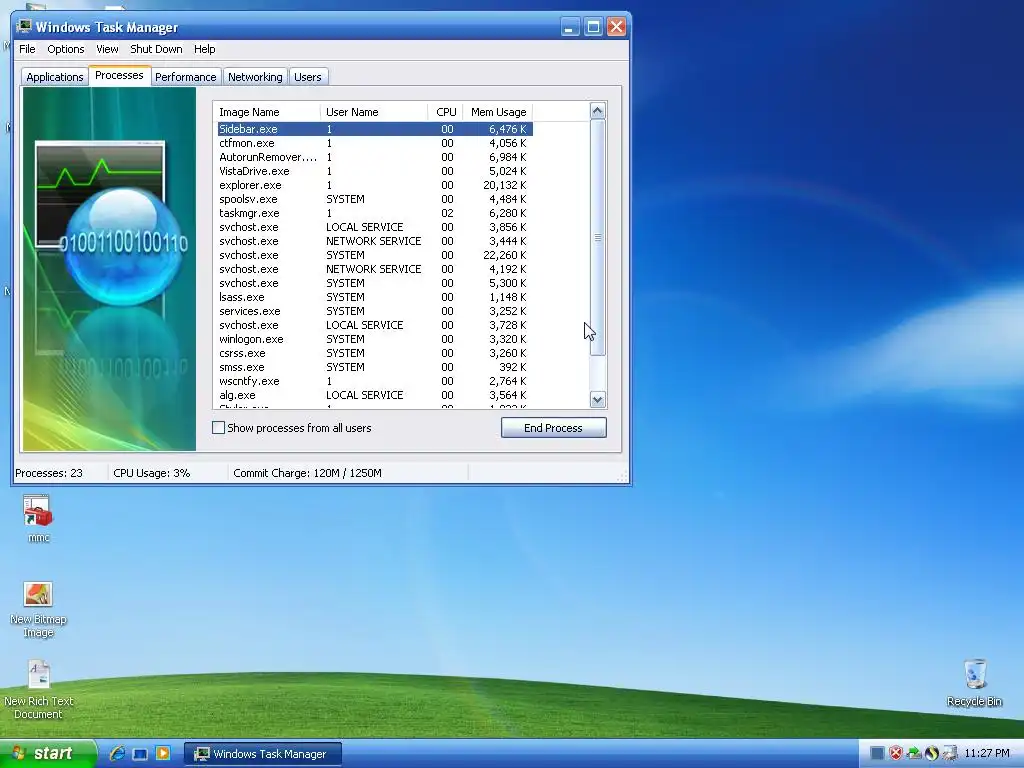
Task: Select the Sidebar.exe process row
Action: tap(375, 129)
